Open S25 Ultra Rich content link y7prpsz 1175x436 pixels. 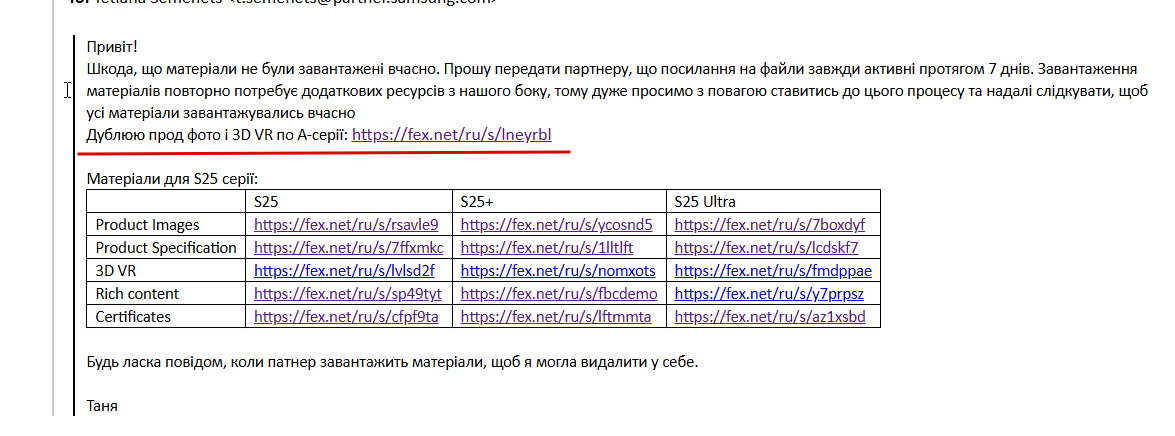click(x=769, y=294)
